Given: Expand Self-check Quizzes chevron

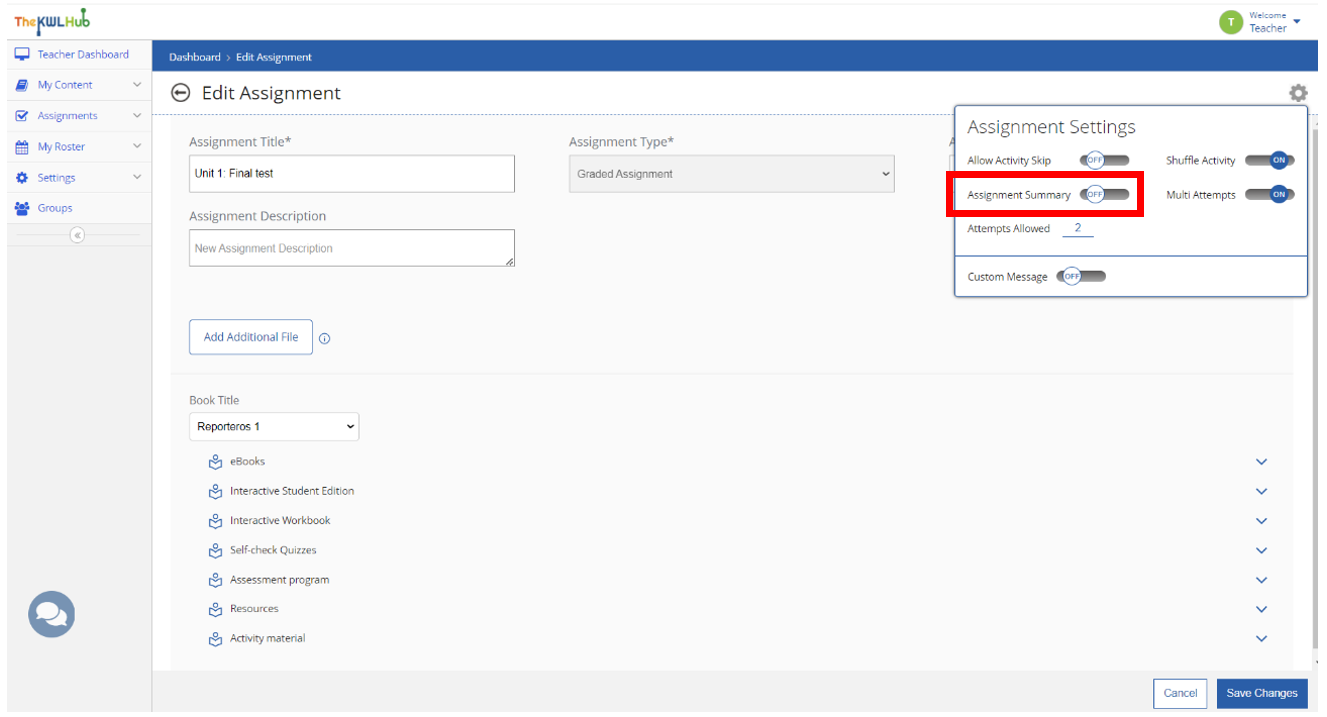Looking at the screenshot, I should (x=1262, y=551).
